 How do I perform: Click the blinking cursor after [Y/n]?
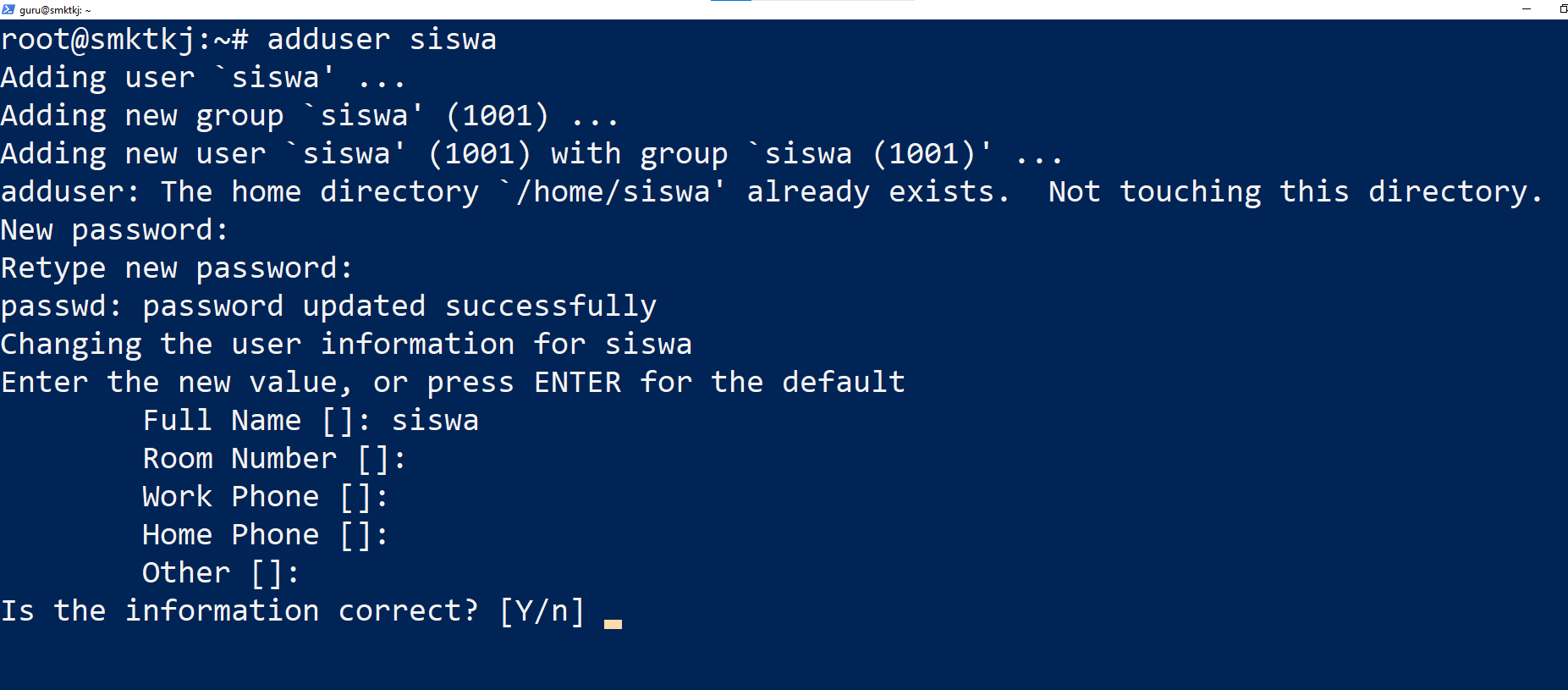613,624
